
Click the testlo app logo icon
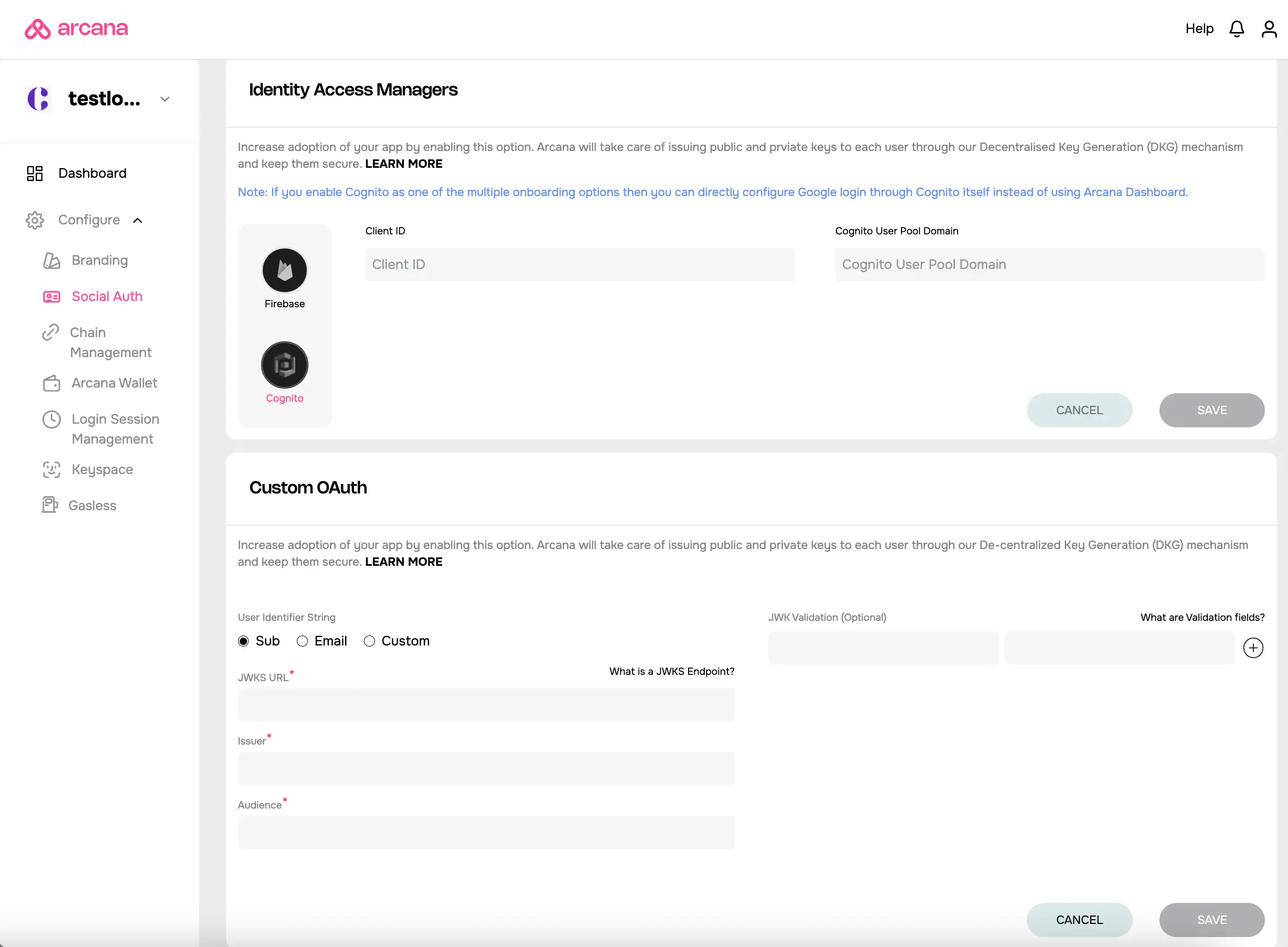tap(38, 99)
